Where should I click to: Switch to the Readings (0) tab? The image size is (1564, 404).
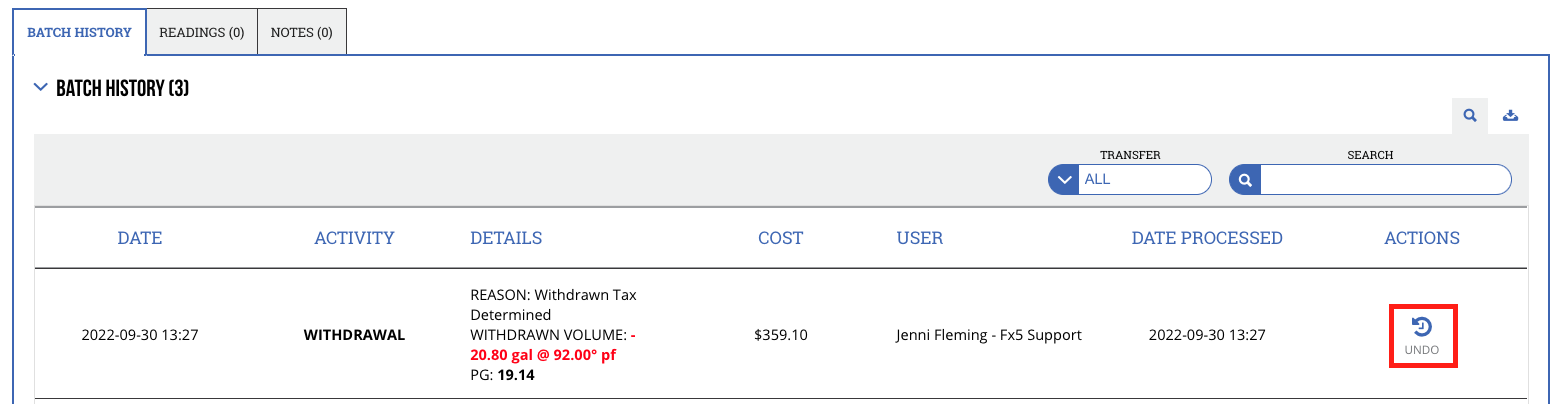click(202, 32)
